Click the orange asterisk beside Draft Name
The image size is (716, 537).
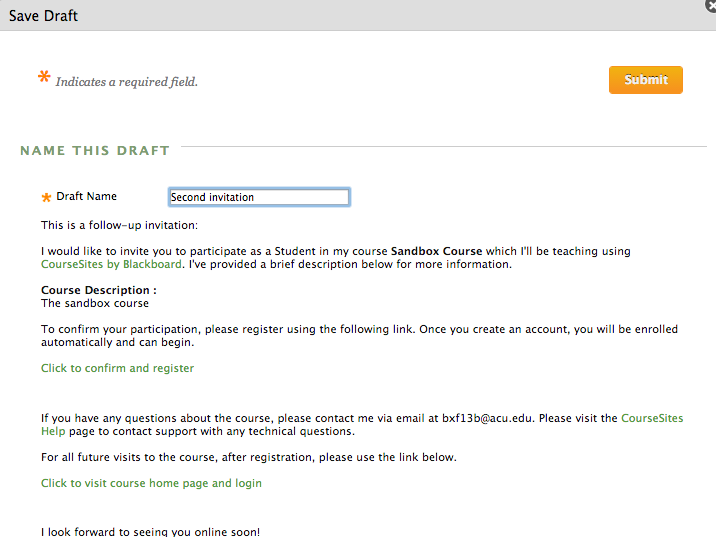point(46,198)
